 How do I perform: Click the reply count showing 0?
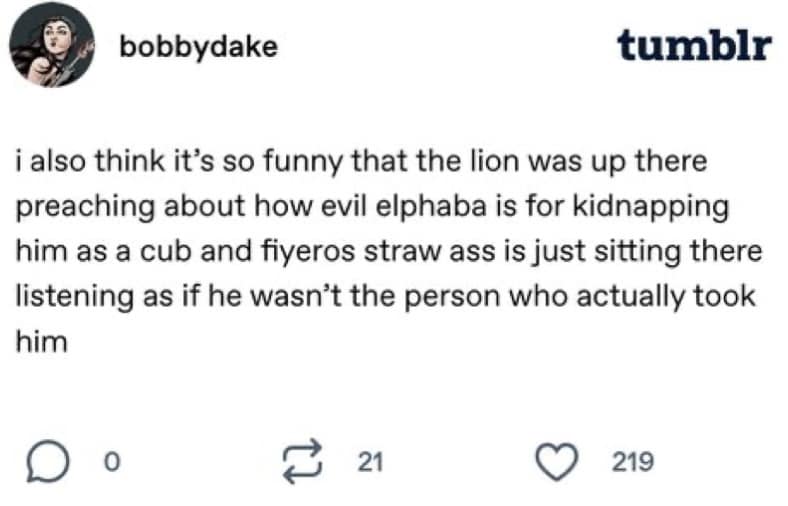click(112, 462)
